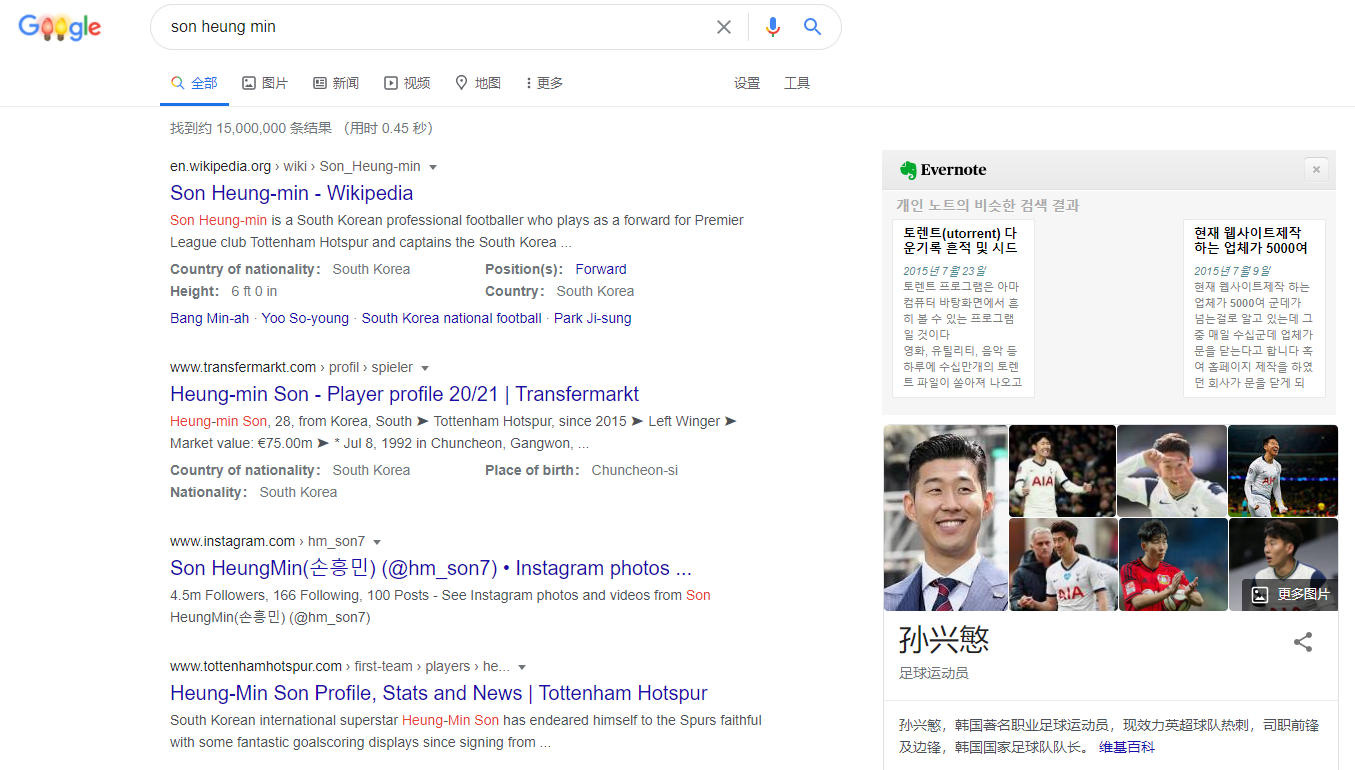Submit search with the magnifier icon
The image size is (1355, 770).
click(813, 27)
